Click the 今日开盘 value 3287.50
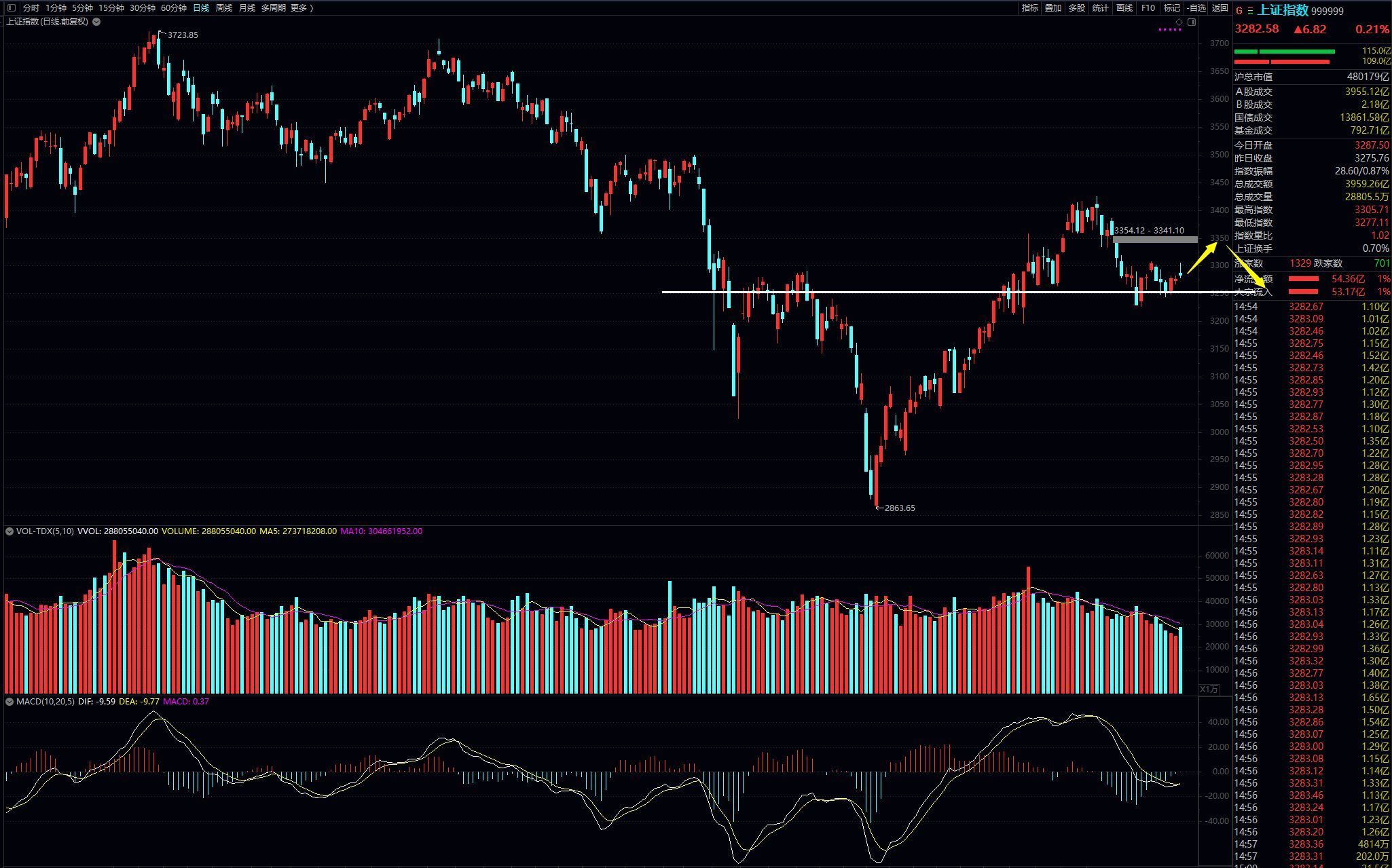 coord(1372,145)
